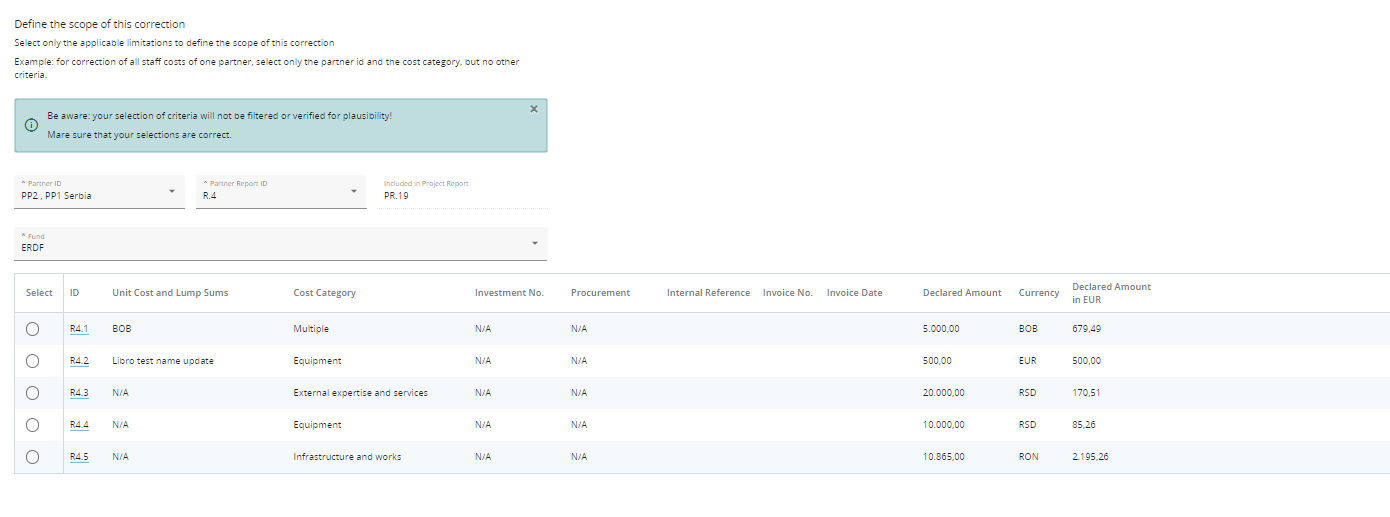Click the Cost Category column header
Screen dimensions: 1390x517
(324, 293)
